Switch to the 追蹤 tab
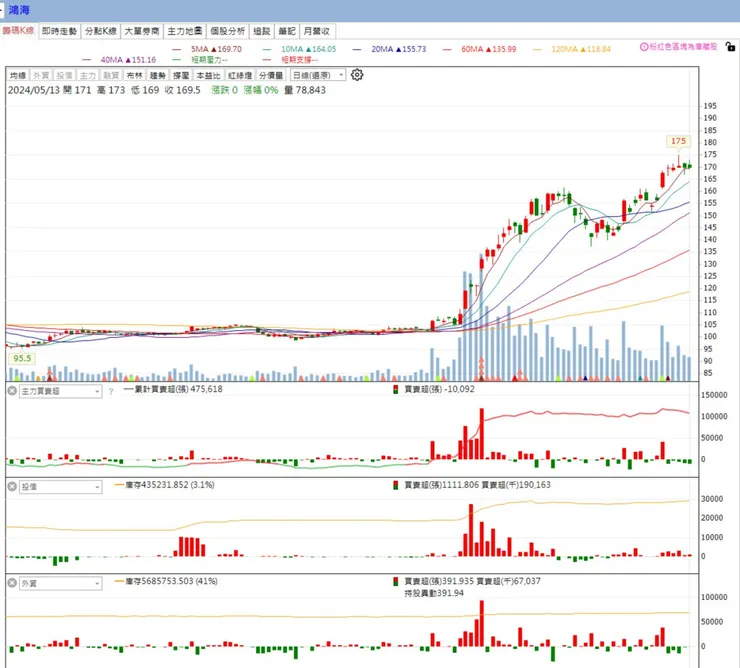 [261, 31]
